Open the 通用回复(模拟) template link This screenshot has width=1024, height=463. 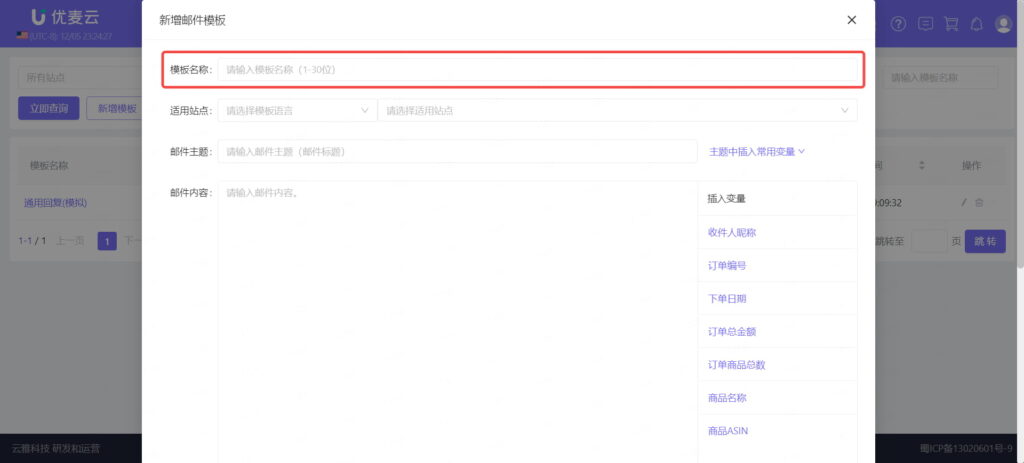coord(56,202)
